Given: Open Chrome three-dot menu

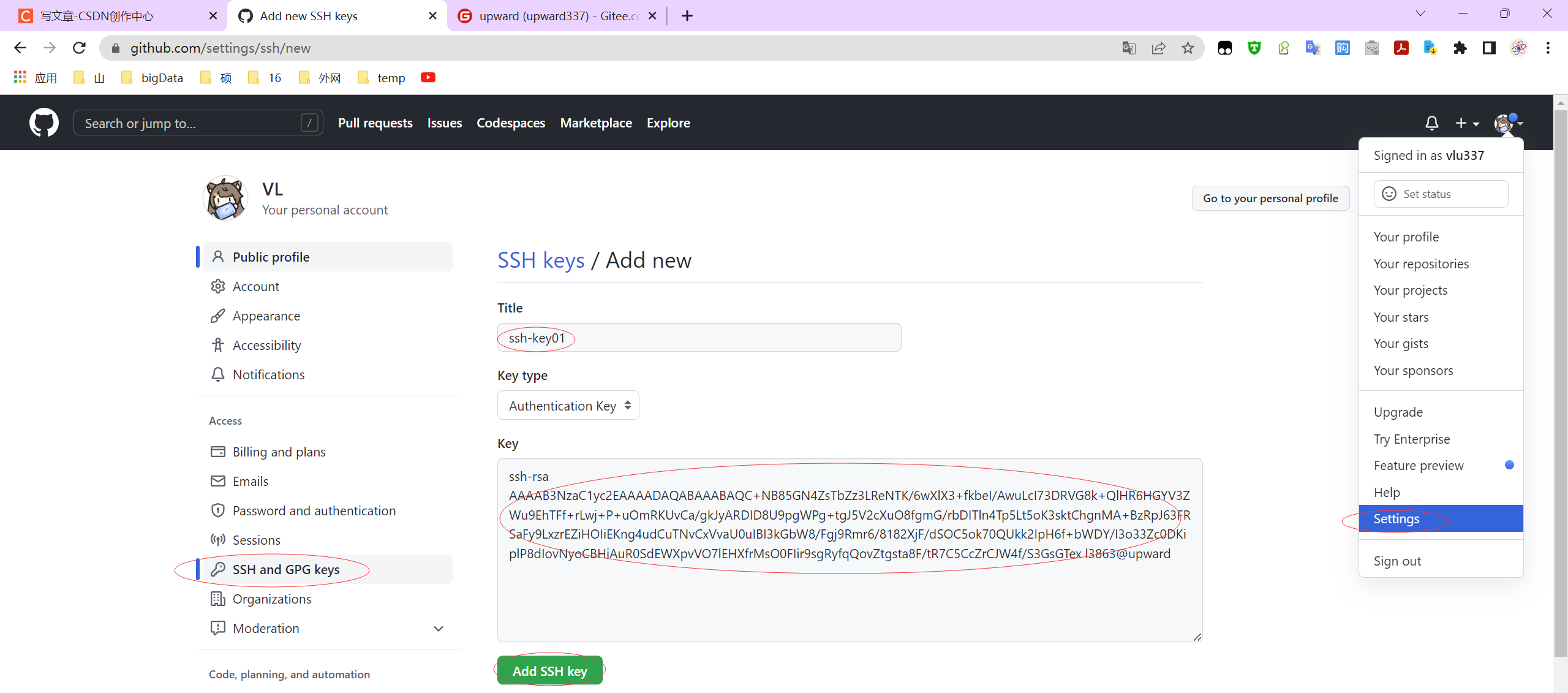Looking at the screenshot, I should 1548,48.
